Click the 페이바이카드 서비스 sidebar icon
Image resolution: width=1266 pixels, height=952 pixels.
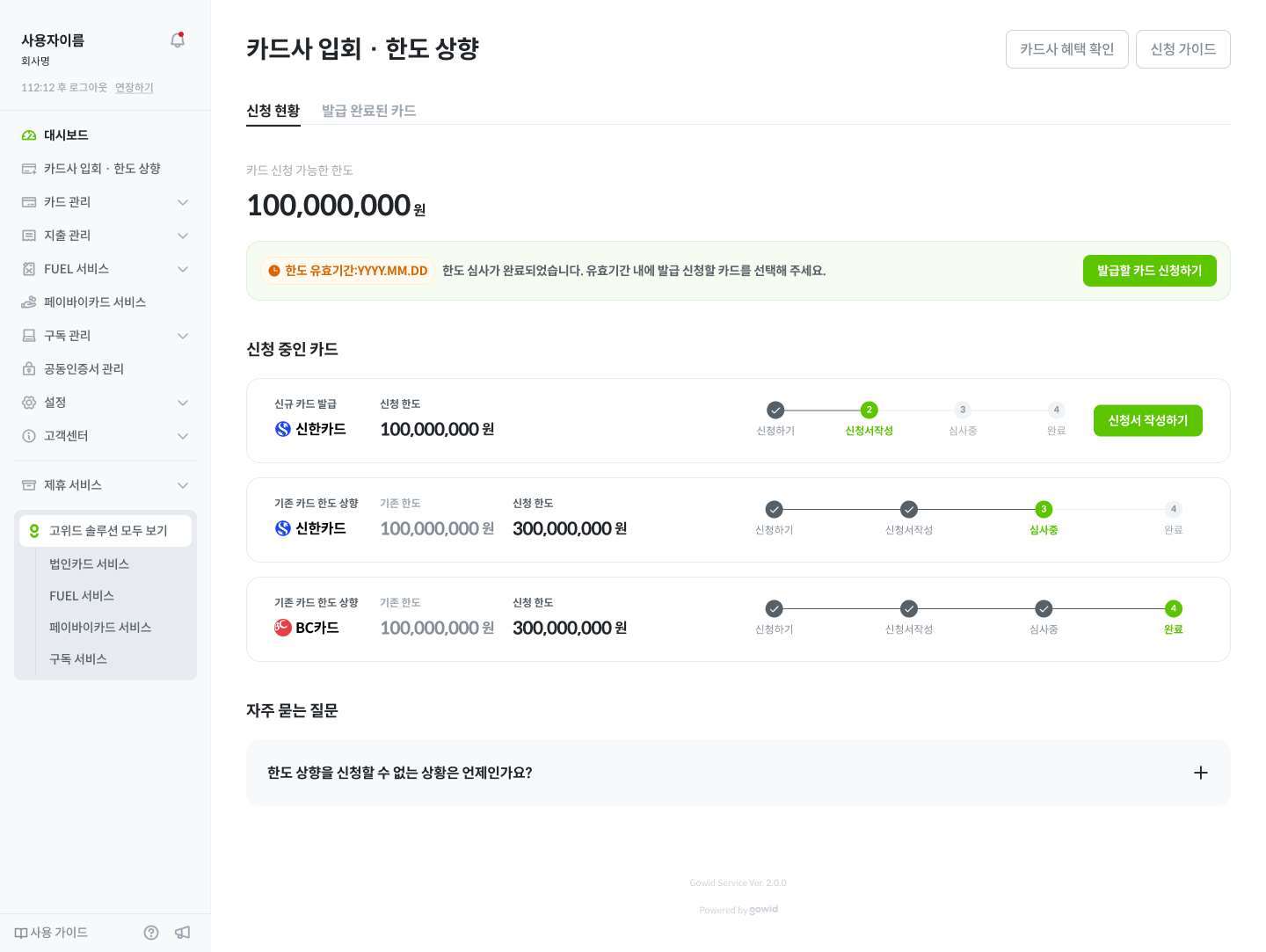(29, 302)
